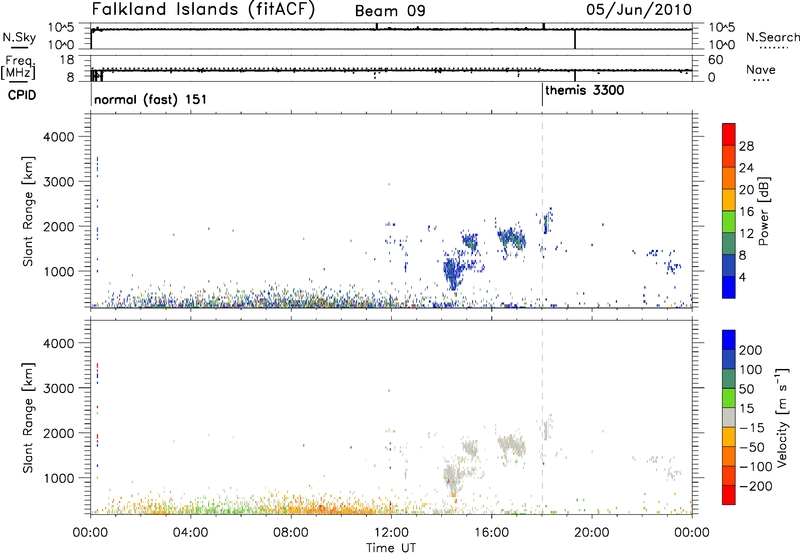Click the "-200" label on Velocity colorbar
Viewport: 800px width, 554px height.
point(755,487)
